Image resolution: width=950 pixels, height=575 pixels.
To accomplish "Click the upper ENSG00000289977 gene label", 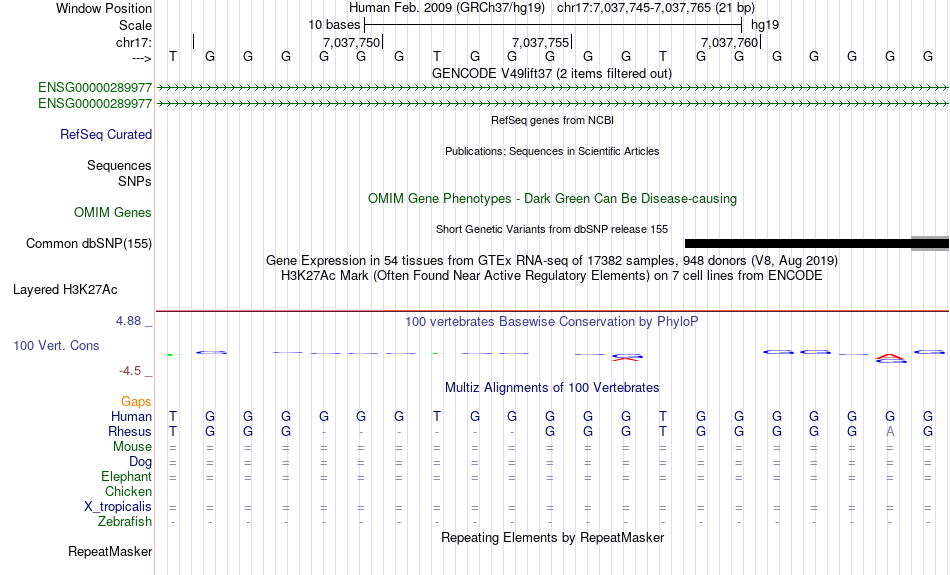I will [95, 87].
